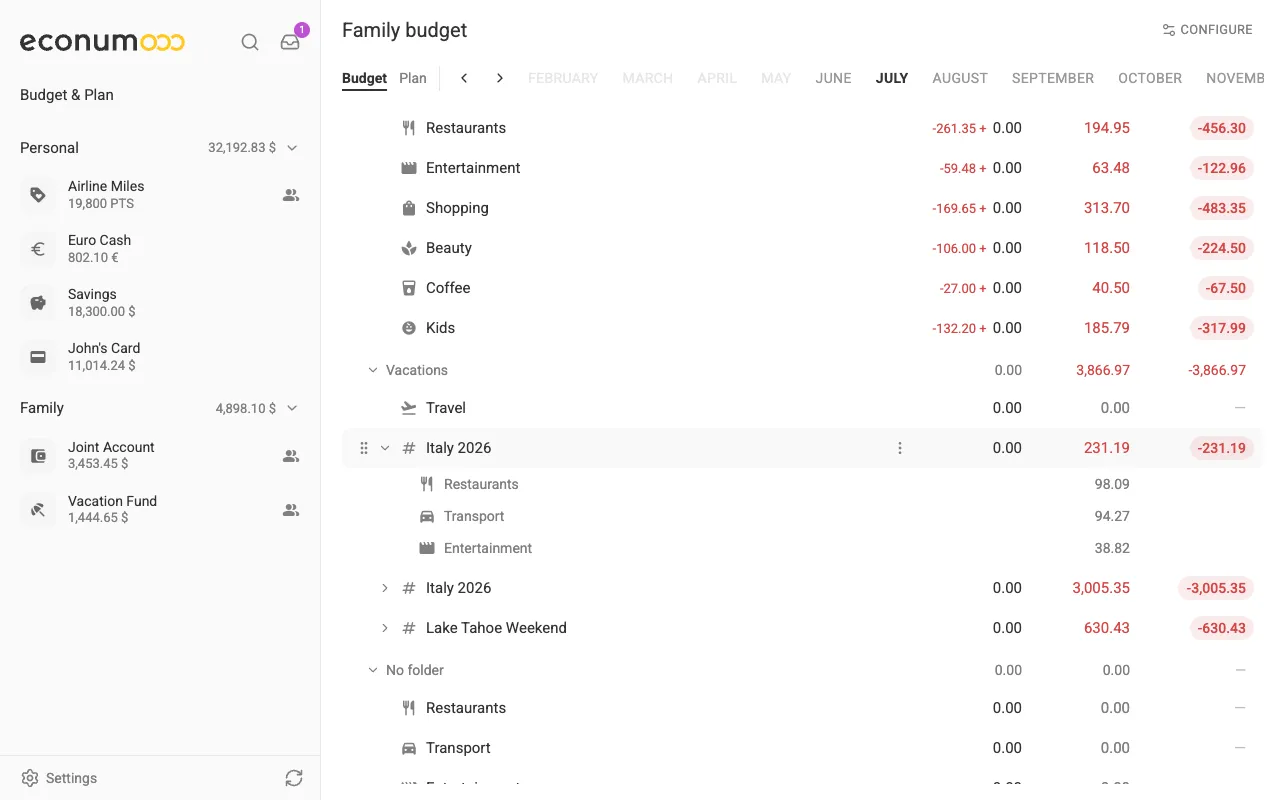Switch to the Plan tab

[x=413, y=78]
